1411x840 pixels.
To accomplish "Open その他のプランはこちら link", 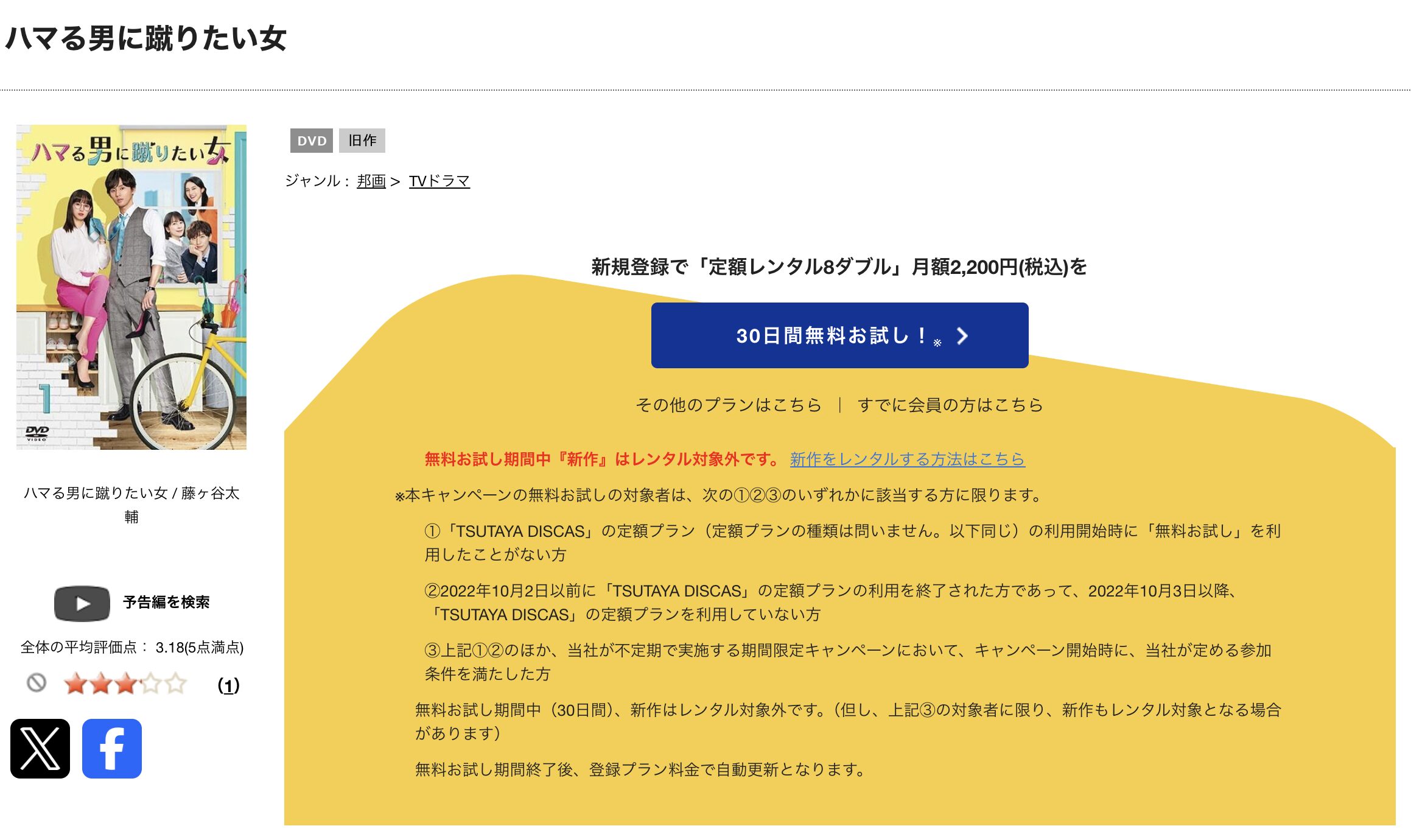I will tap(729, 405).
